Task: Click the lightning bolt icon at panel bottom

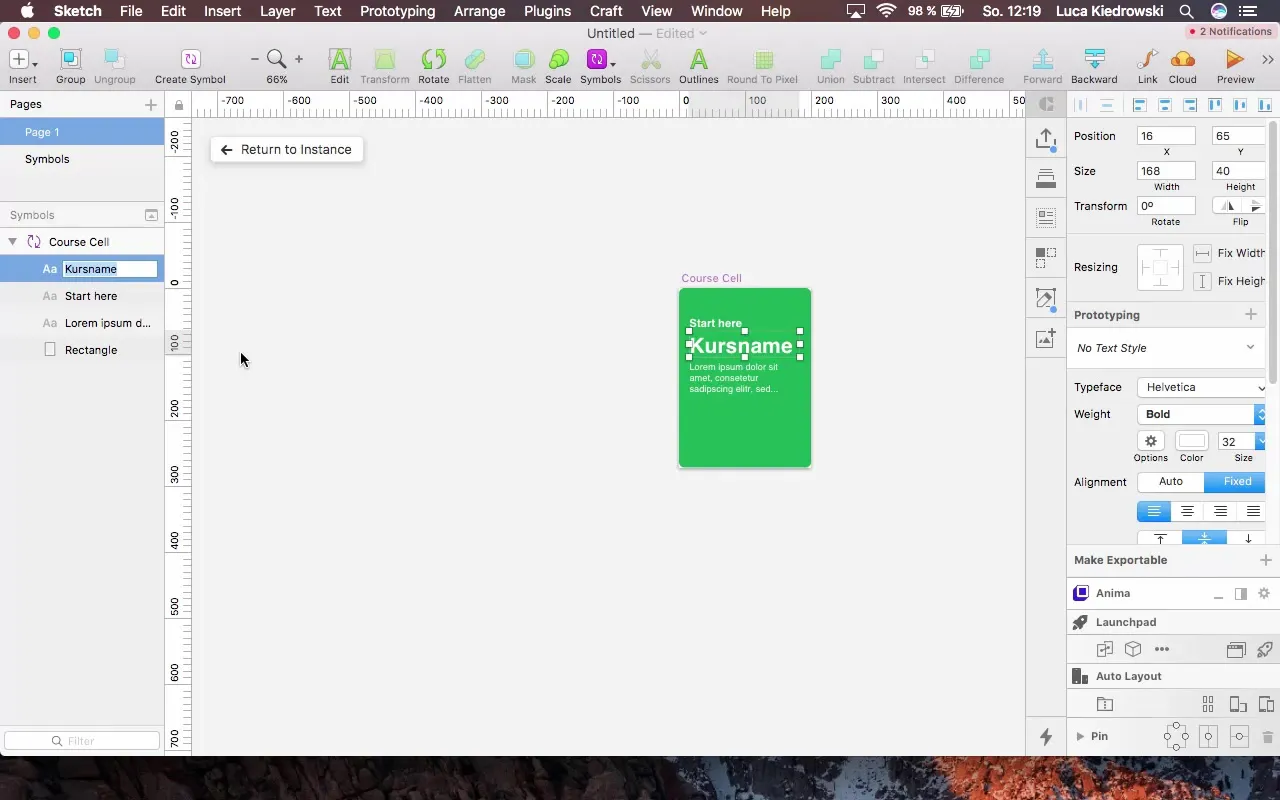Action: coord(1046,737)
